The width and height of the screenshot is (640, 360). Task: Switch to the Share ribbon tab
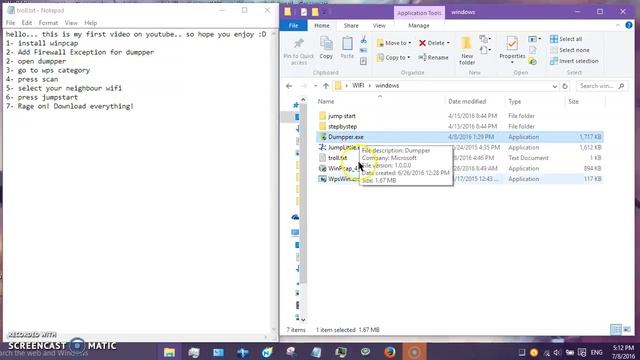[x=351, y=25]
